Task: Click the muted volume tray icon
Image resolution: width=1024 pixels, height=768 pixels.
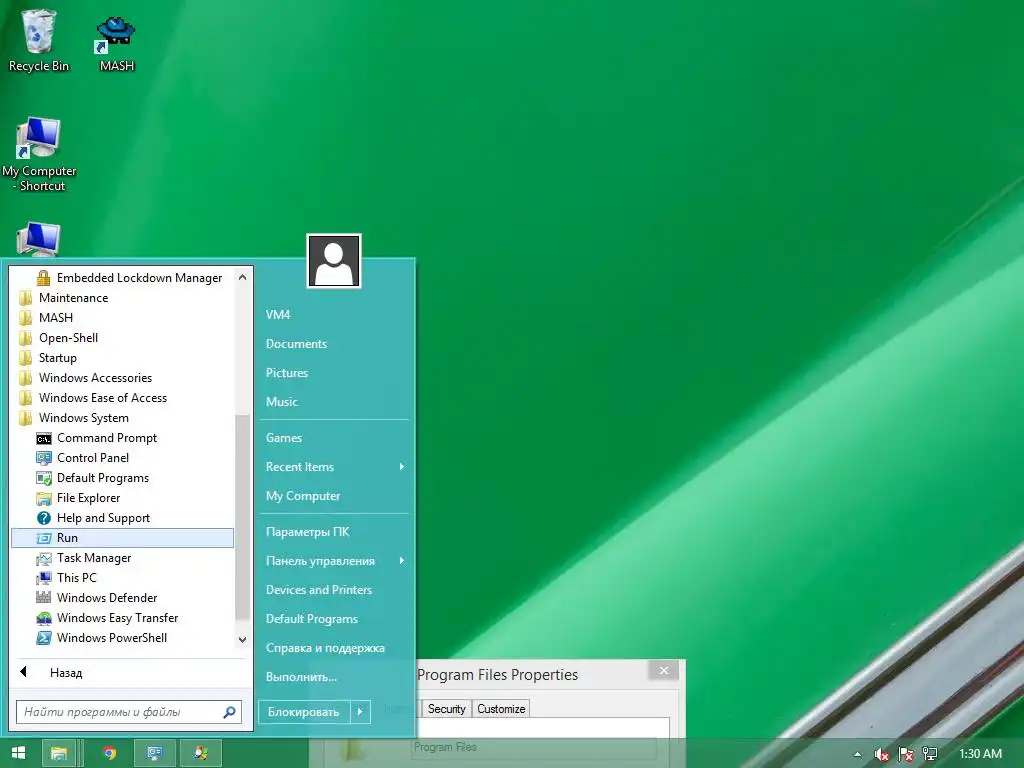Action: point(881,754)
